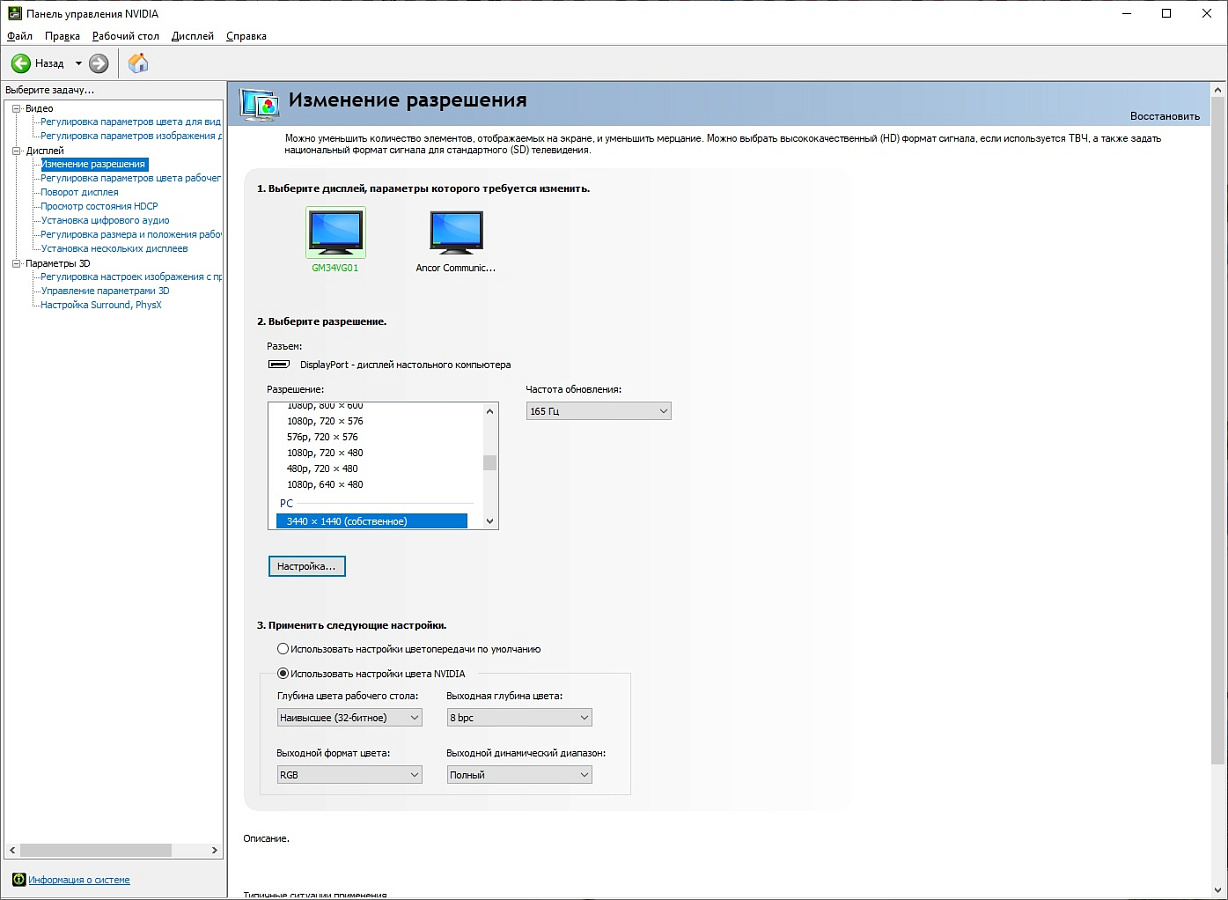Open Выходной динамический диапазон Полный dropdown
Viewport: 1228px width, 900px height.
(519, 775)
